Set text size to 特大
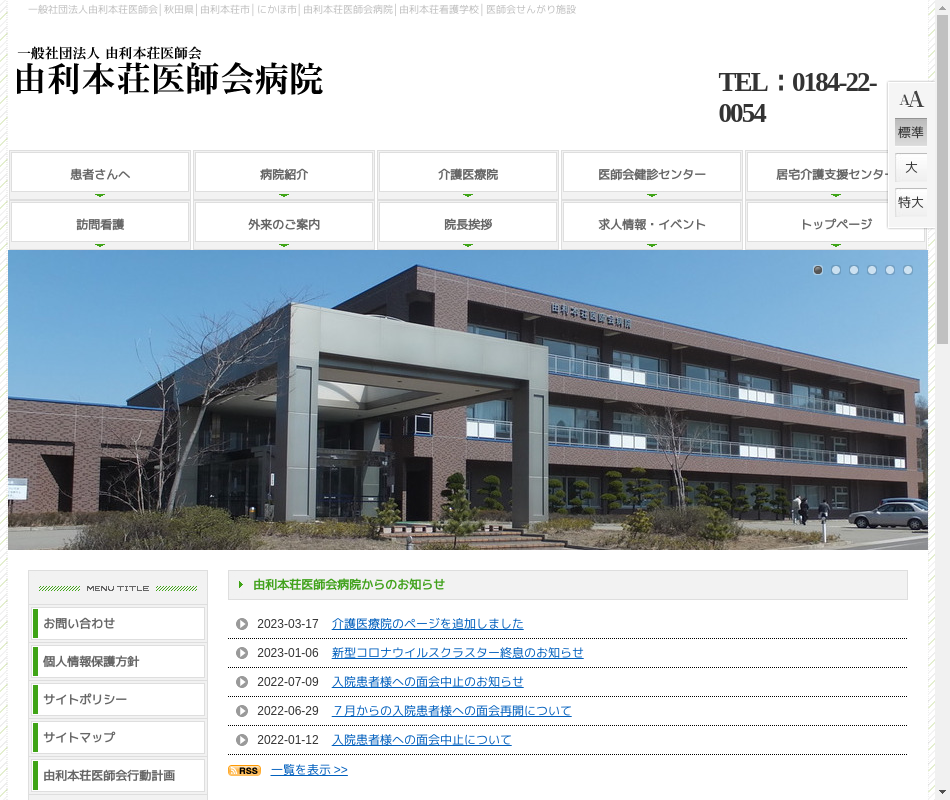Image resolution: width=950 pixels, height=800 pixels. tap(911, 202)
